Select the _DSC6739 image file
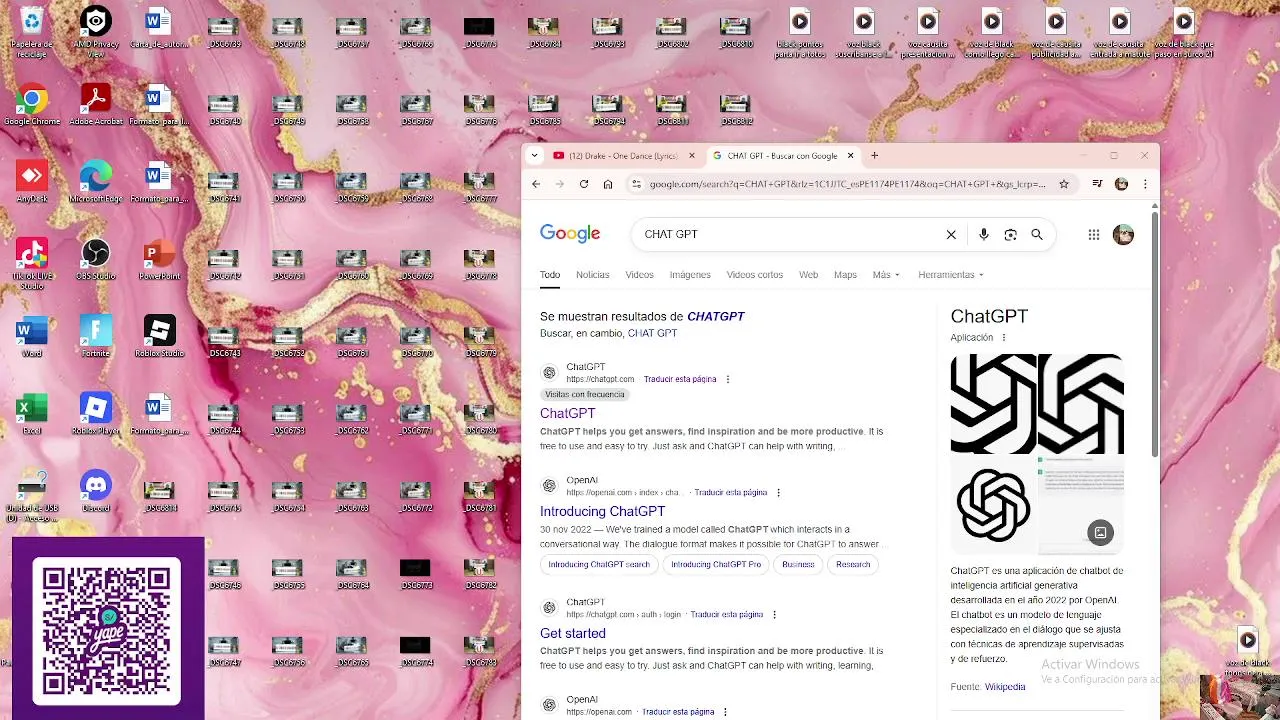 [223, 32]
